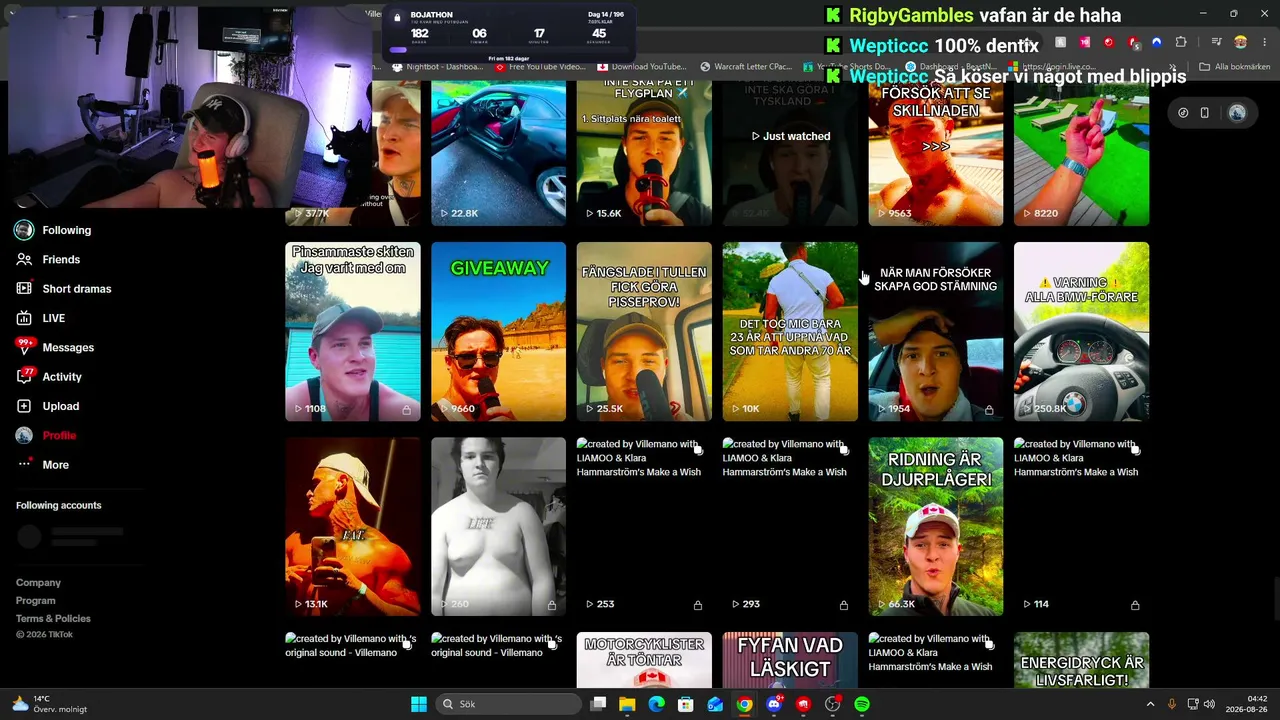1280x720 pixels.
Task: Open File Explorer from the taskbar
Action: pos(627,704)
